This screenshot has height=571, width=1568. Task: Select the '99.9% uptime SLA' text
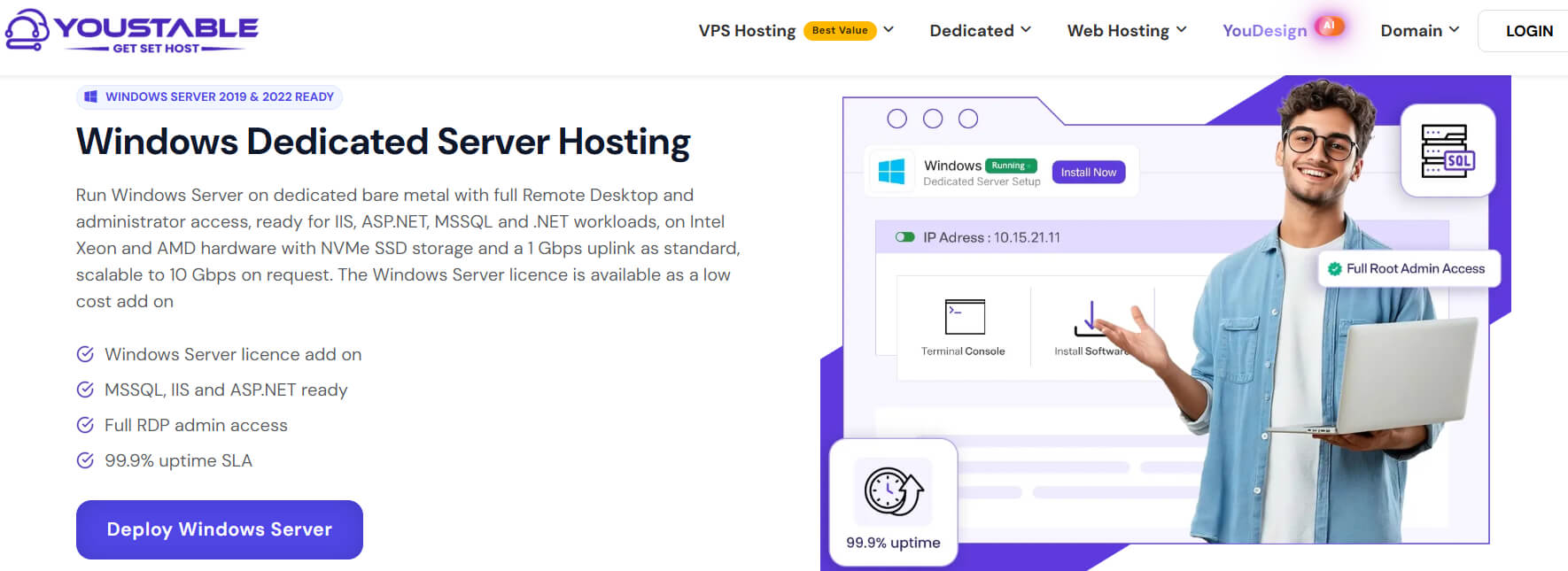pyautogui.click(x=178, y=460)
